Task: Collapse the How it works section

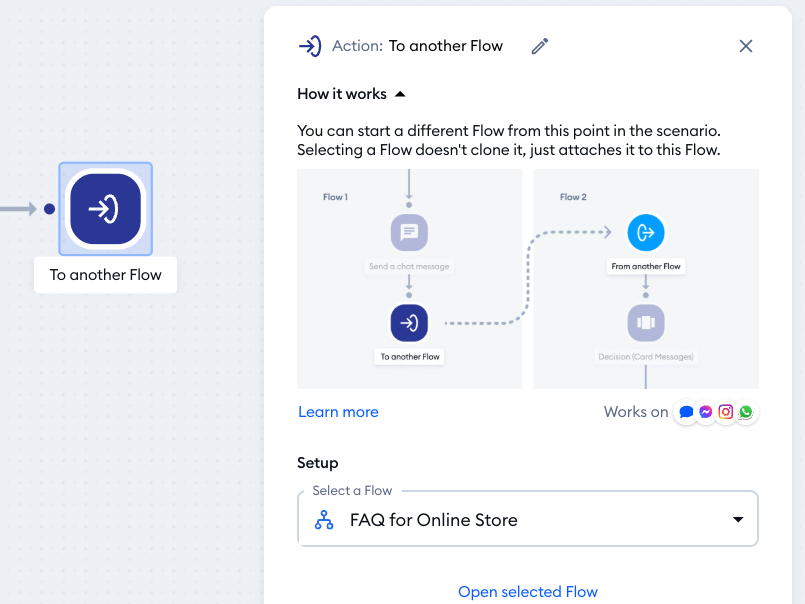Action: [x=400, y=94]
